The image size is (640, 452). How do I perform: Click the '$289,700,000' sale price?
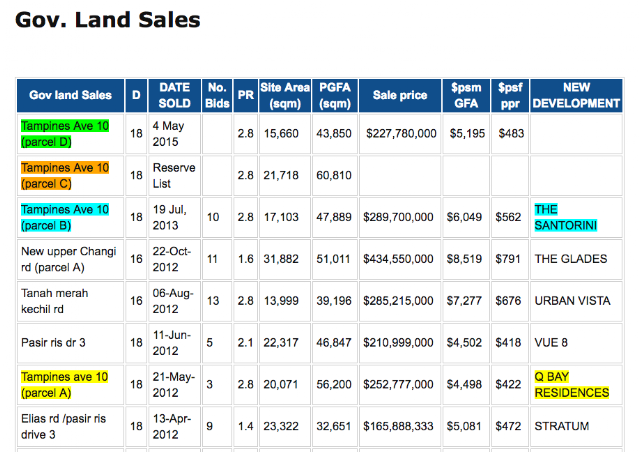pyautogui.click(x=398, y=217)
